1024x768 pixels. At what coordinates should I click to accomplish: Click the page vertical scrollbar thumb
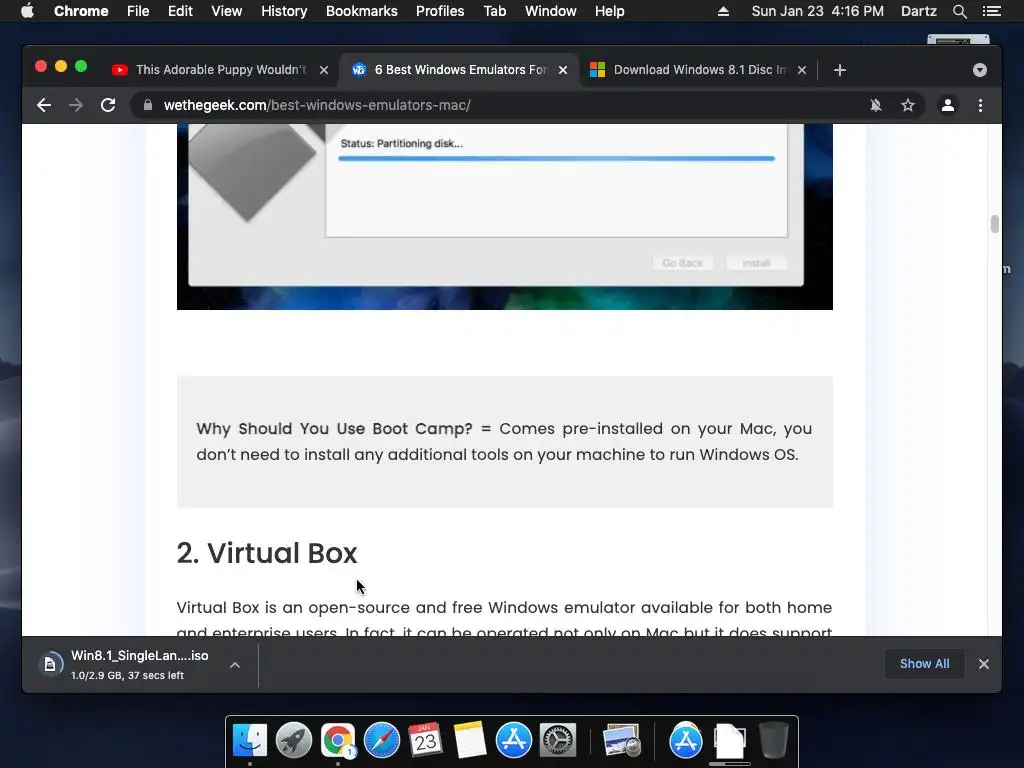994,224
